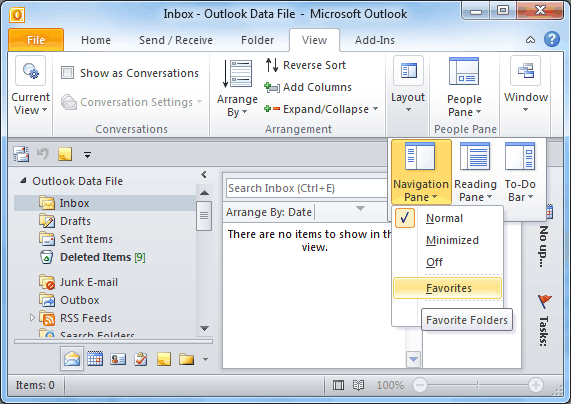Minimize the ribbon with caret button
Screen dimensions: 571x404
530,40
